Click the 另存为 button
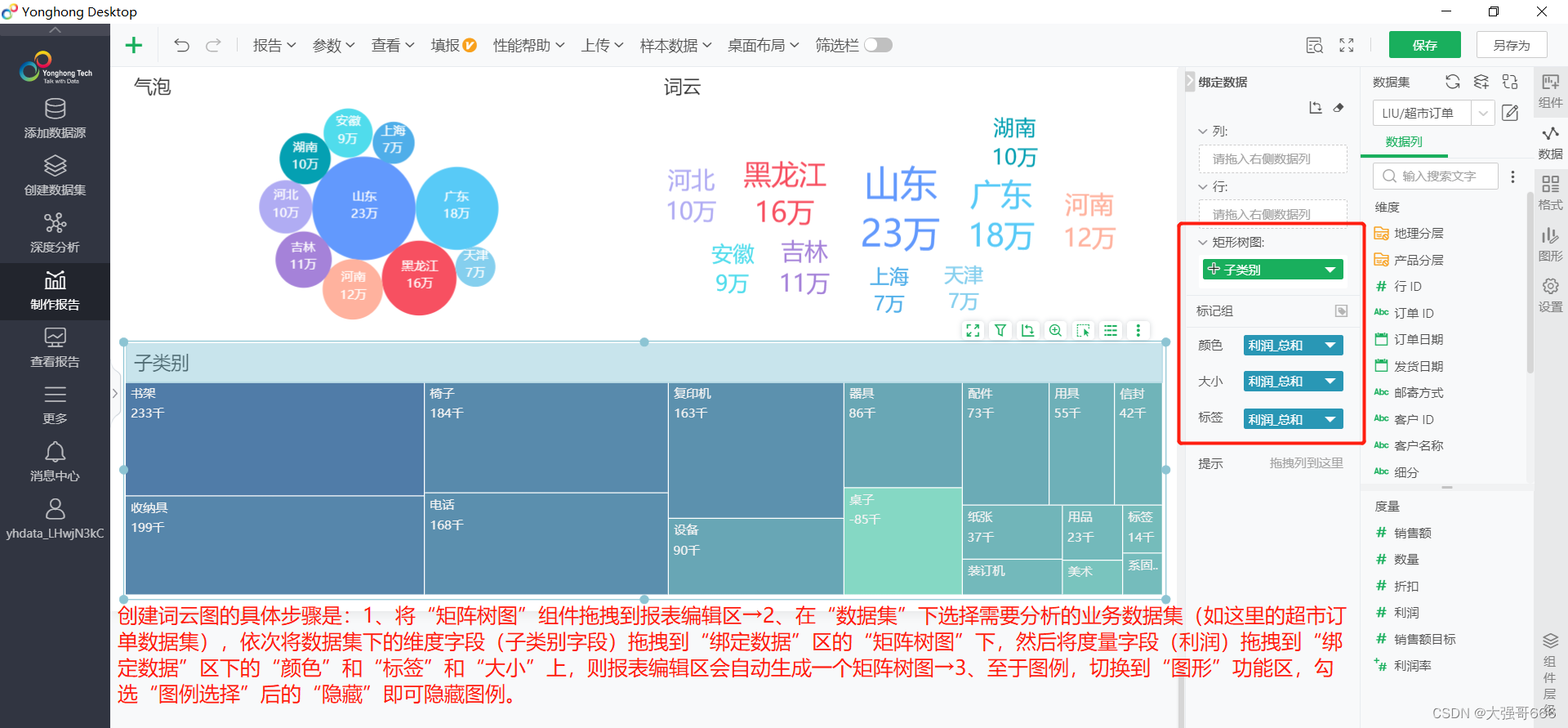 pos(1512,45)
